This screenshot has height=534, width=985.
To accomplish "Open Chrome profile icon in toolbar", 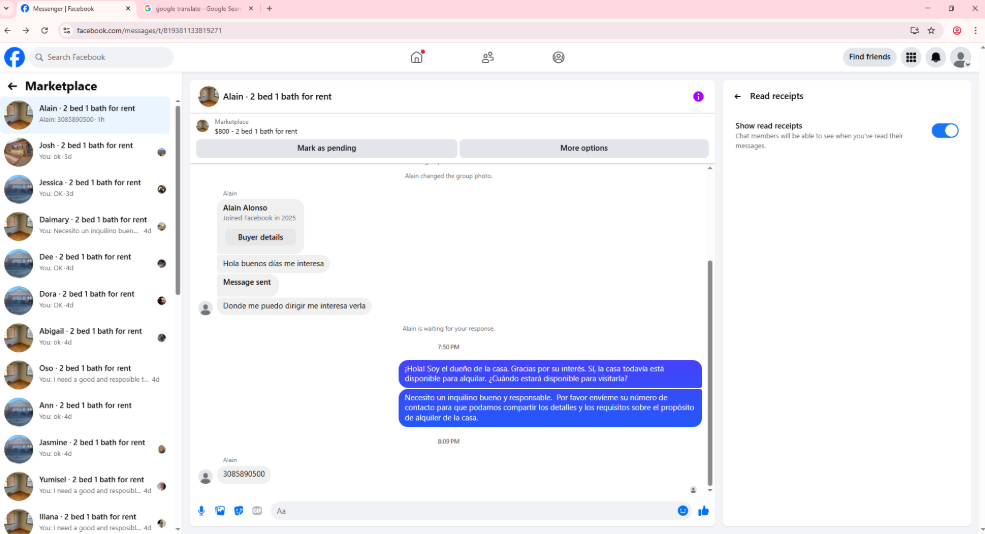I will [957, 30].
